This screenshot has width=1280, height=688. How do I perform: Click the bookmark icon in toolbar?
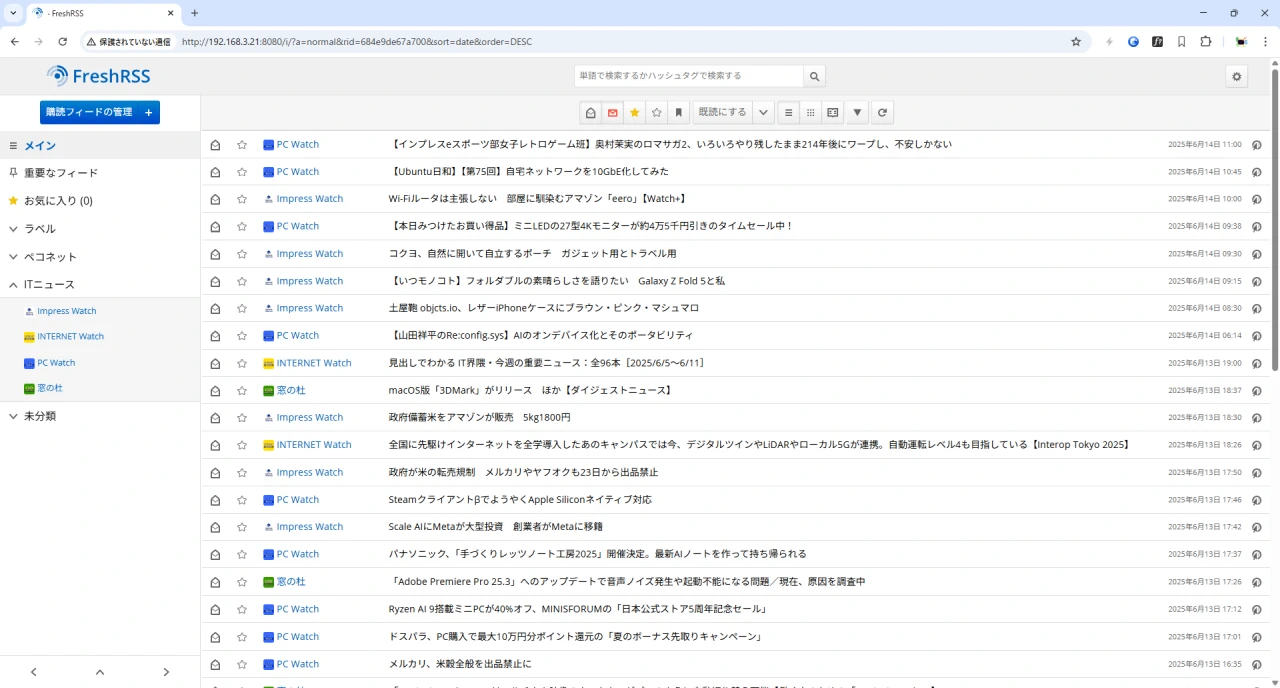(x=678, y=113)
